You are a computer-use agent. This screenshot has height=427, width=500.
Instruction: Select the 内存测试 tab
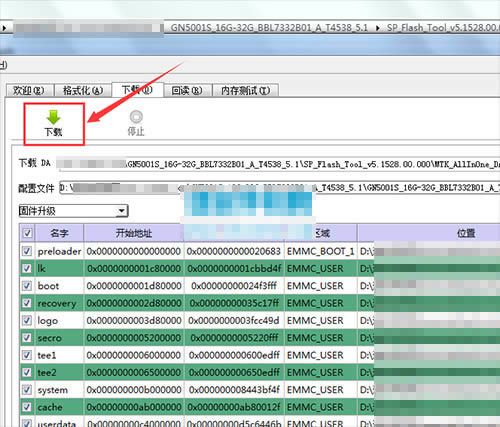tap(246, 90)
